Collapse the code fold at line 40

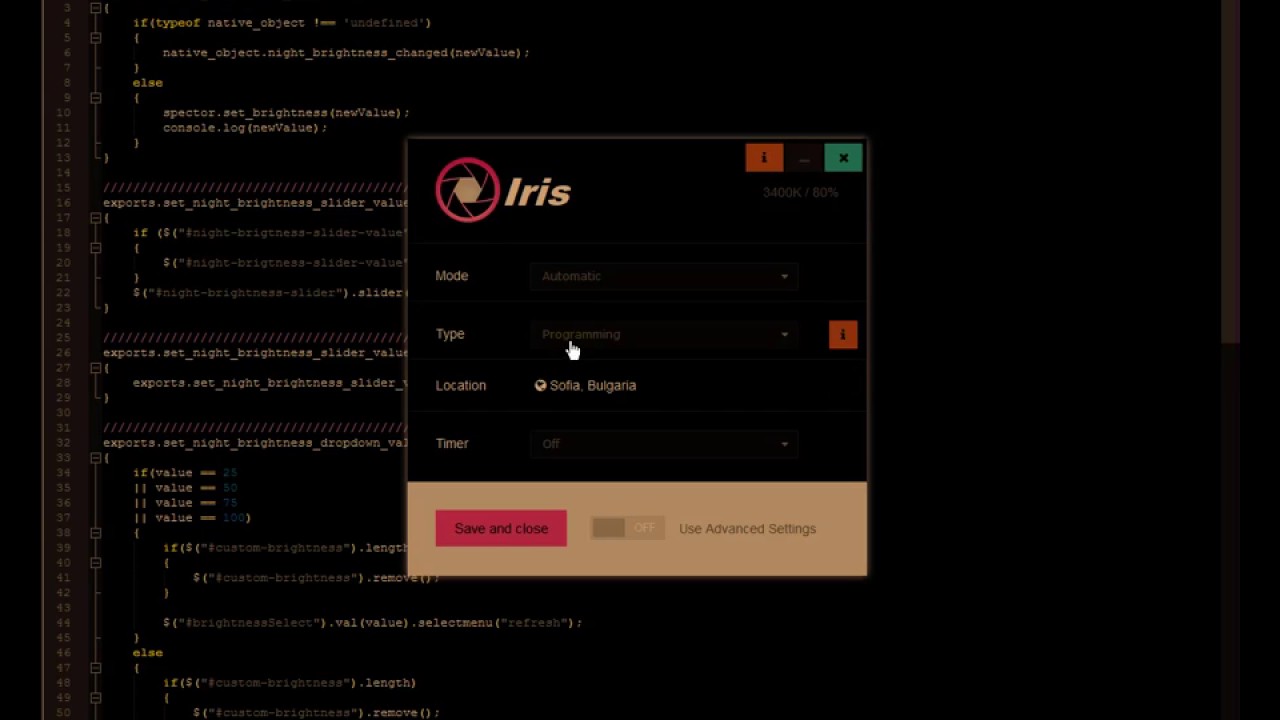click(x=96, y=563)
